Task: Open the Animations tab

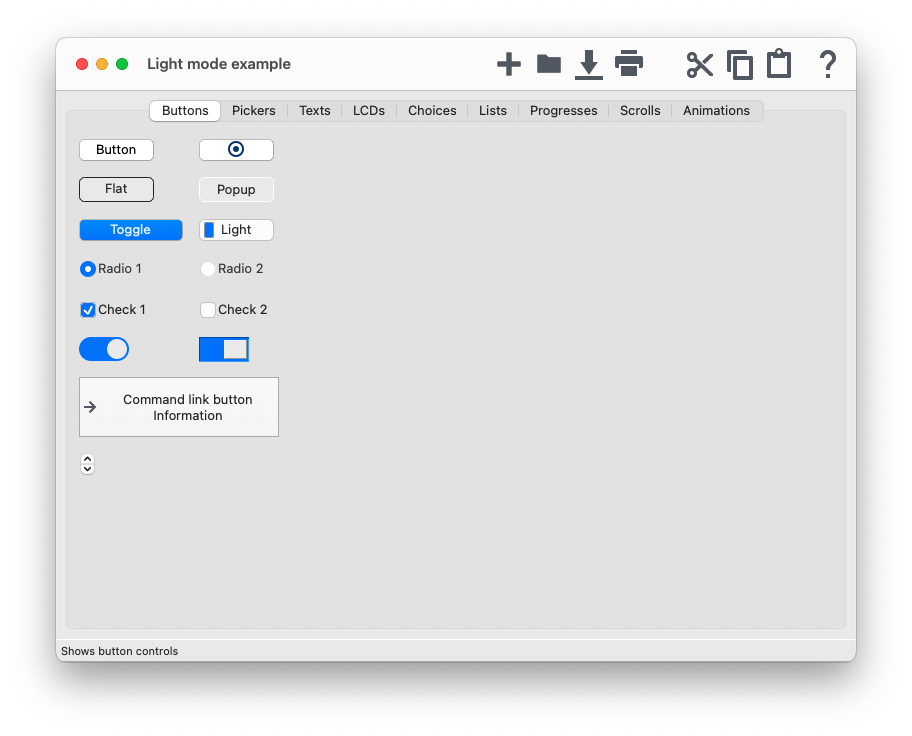Action: pos(716,111)
